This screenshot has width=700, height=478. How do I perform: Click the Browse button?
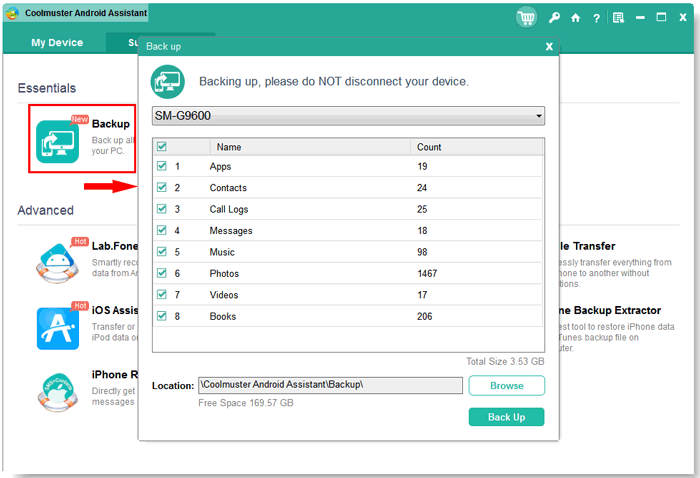(x=507, y=386)
